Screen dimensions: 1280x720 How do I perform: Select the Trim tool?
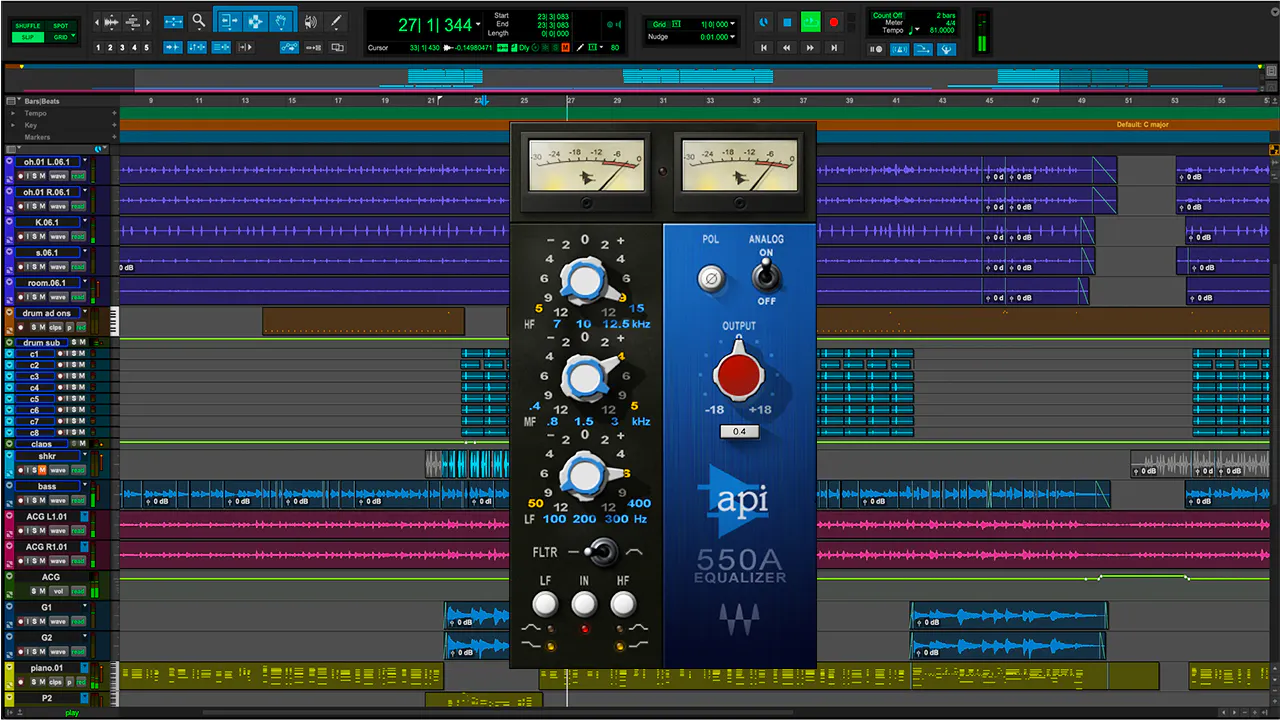pyautogui.click(x=230, y=21)
